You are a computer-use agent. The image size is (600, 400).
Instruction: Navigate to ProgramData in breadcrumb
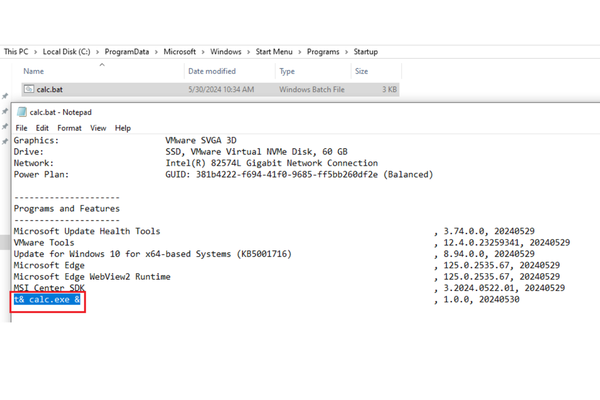tap(127, 52)
